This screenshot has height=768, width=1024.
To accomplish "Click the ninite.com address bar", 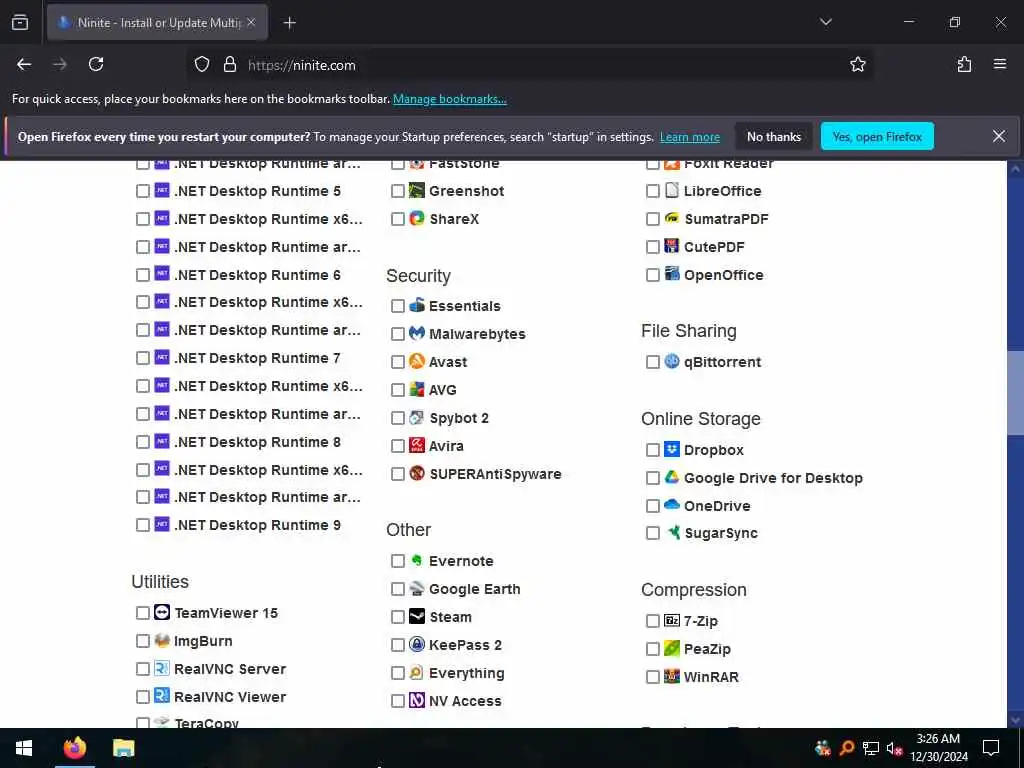I will coord(529,65).
